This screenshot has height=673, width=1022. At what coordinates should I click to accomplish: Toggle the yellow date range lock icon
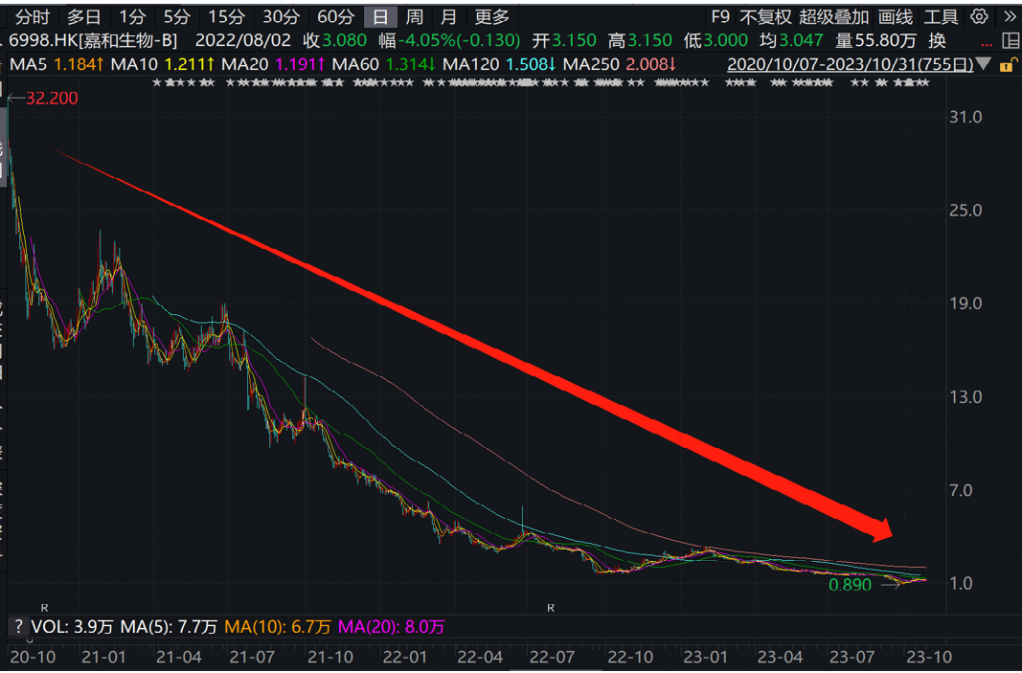1007,64
